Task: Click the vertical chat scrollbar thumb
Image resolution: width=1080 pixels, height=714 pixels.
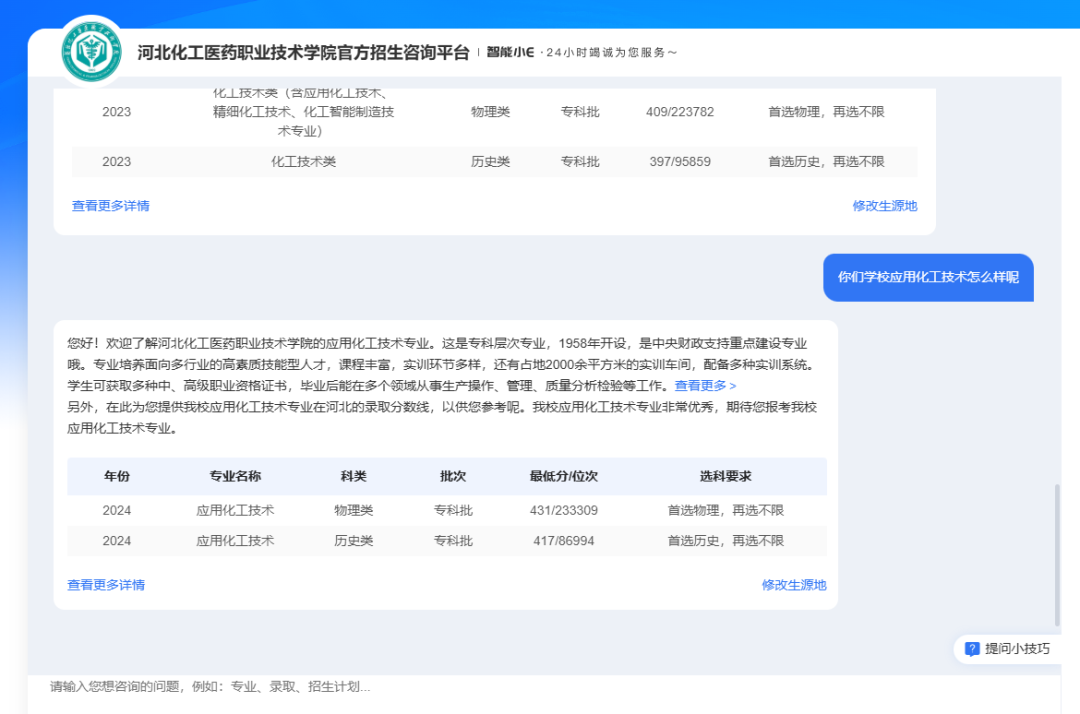Action: click(1057, 555)
